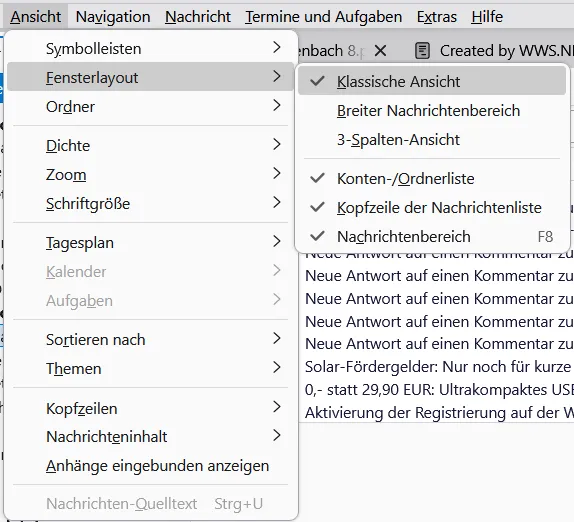The image size is (574, 522).
Task: Click the document icon on 'Created by WWS' tab
Action: [422, 51]
